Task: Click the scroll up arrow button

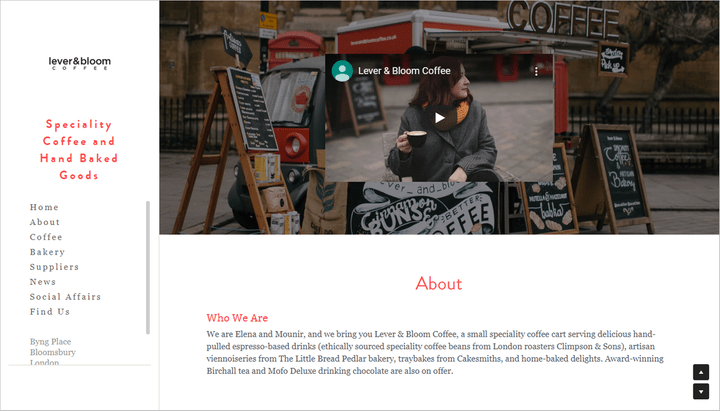Action: [701, 372]
